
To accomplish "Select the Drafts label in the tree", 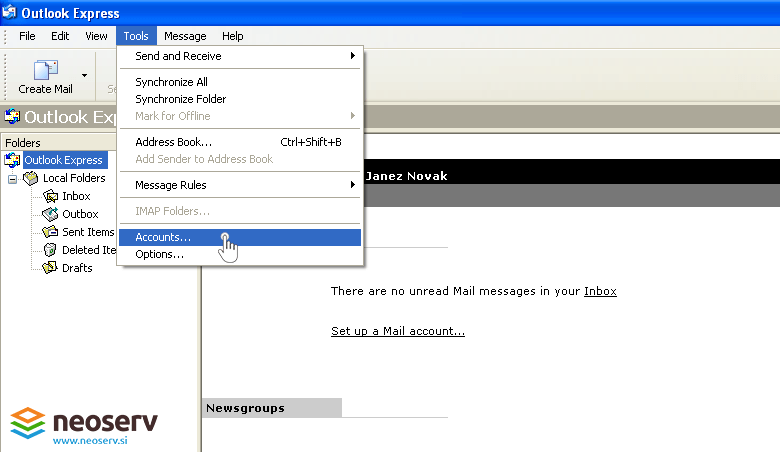I will tap(77, 268).
